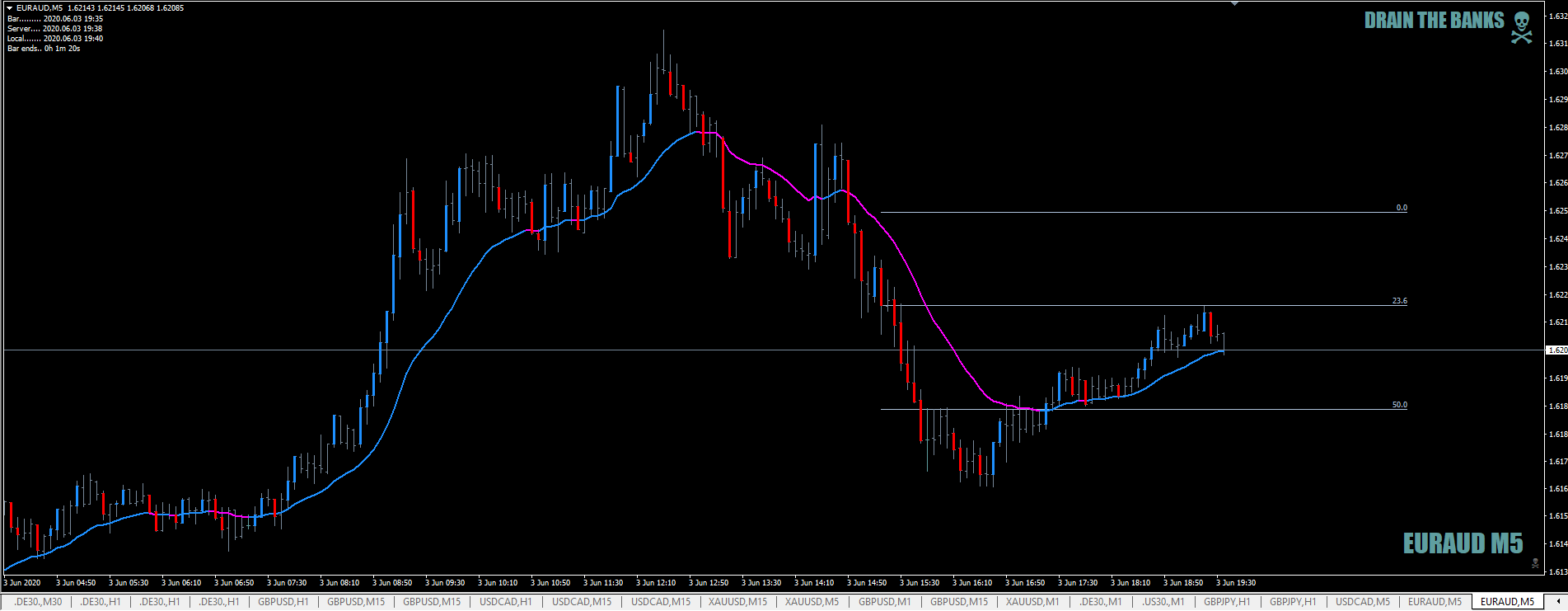Click the '3 Jun 19:30' time axis label

tap(1236, 583)
